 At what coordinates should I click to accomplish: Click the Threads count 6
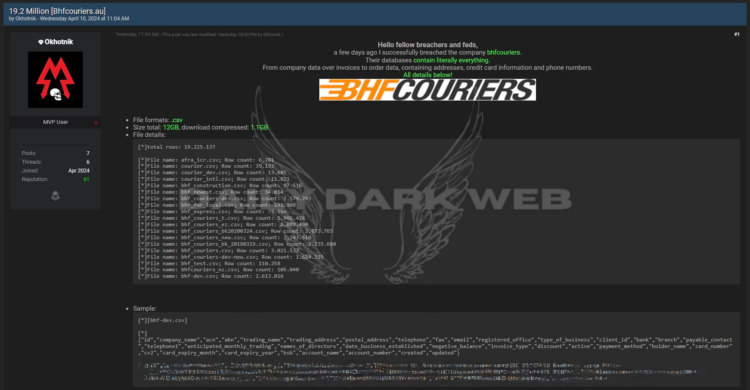coord(88,162)
